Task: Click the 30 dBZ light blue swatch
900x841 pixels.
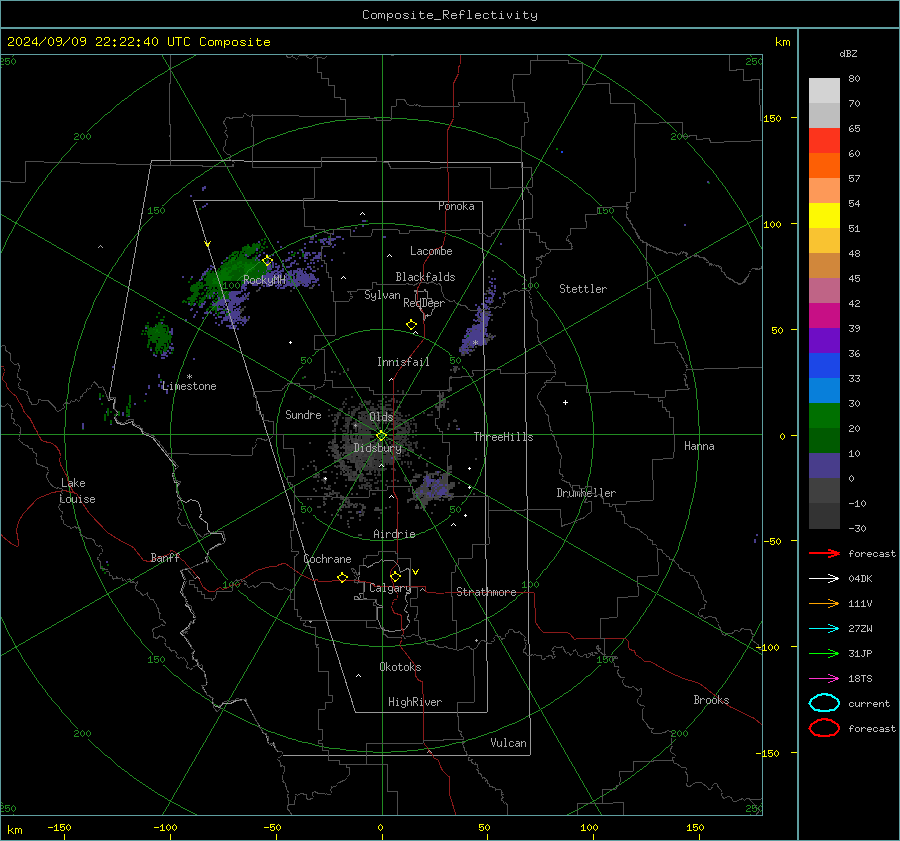Action: coord(824,390)
